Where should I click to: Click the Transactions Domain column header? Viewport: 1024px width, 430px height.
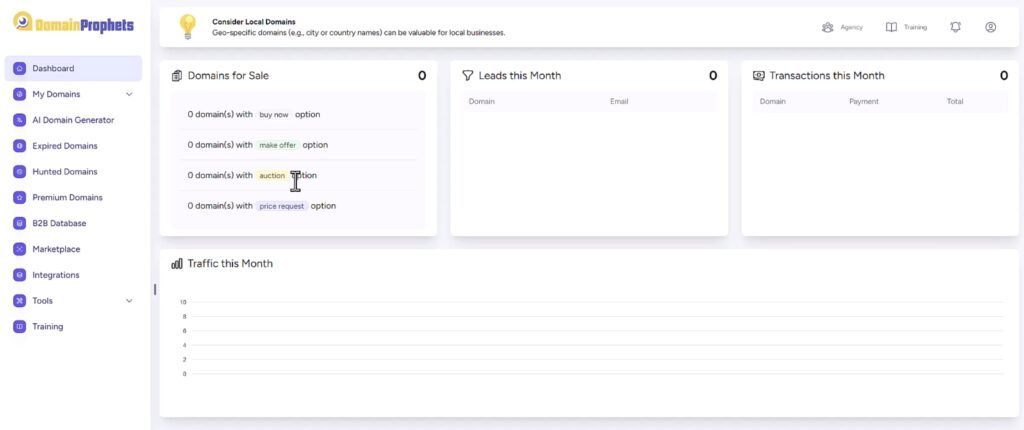tap(773, 102)
